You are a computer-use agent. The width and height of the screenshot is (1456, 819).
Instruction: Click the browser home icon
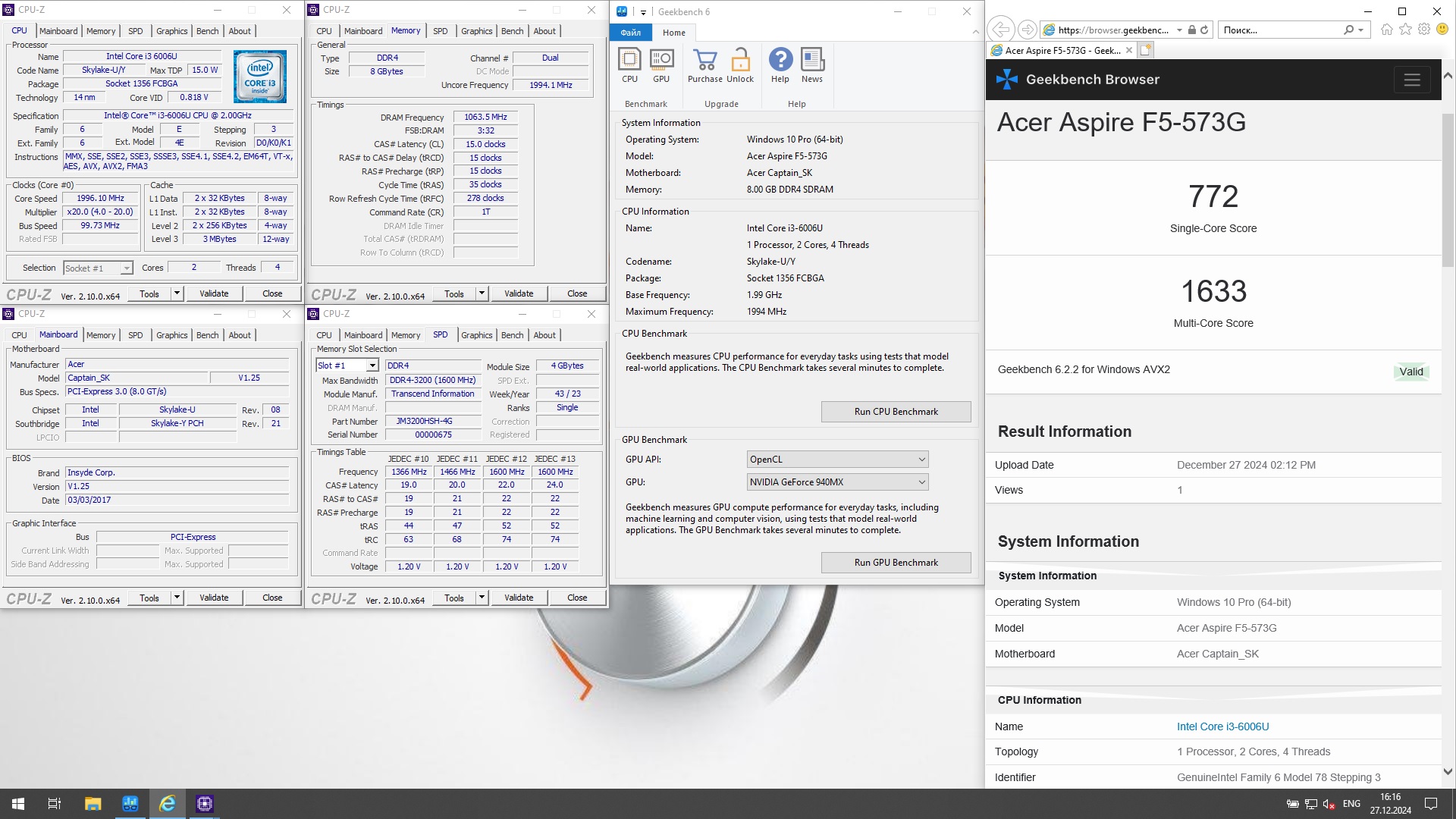click(1387, 30)
